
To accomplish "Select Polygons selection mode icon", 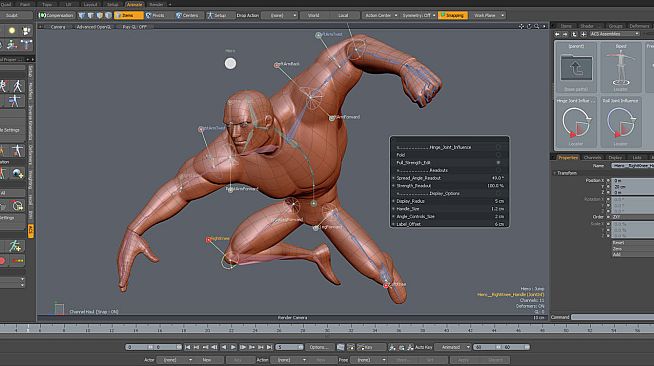I will [100, 15].
